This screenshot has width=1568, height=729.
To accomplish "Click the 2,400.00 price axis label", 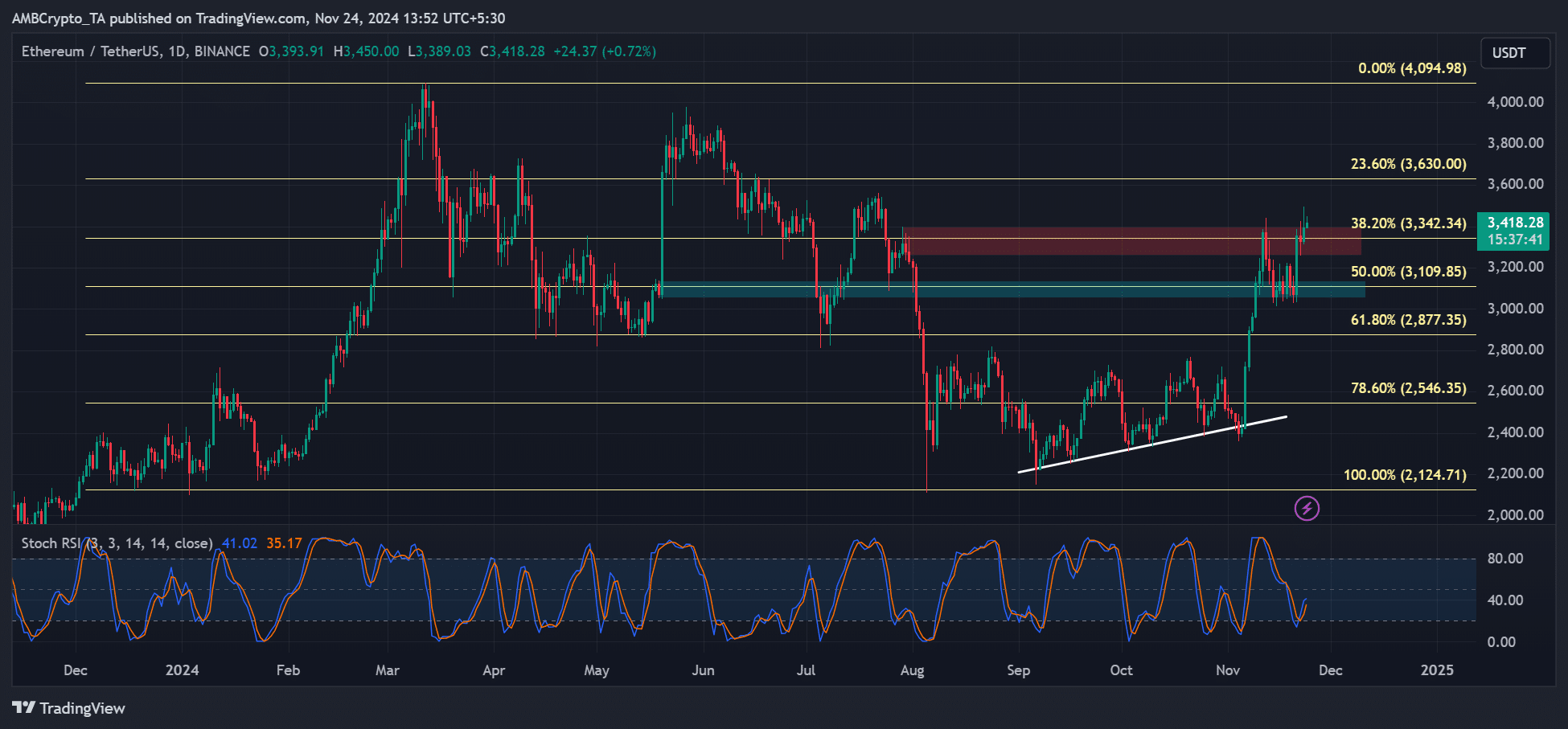I will click(1516, 432).
